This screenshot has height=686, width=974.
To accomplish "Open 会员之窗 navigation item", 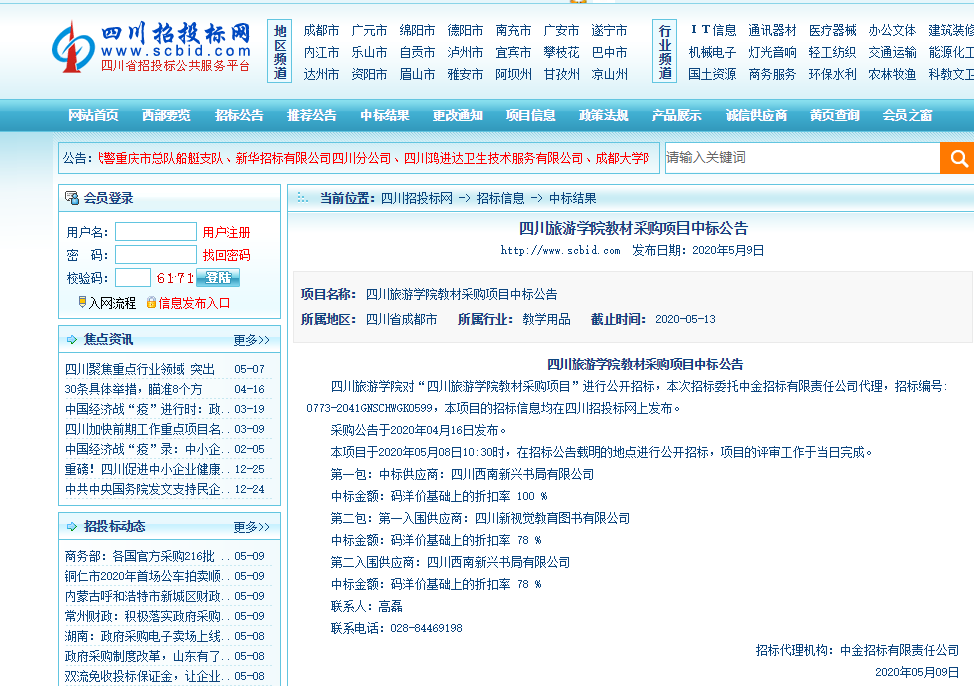I will (908, 115).
